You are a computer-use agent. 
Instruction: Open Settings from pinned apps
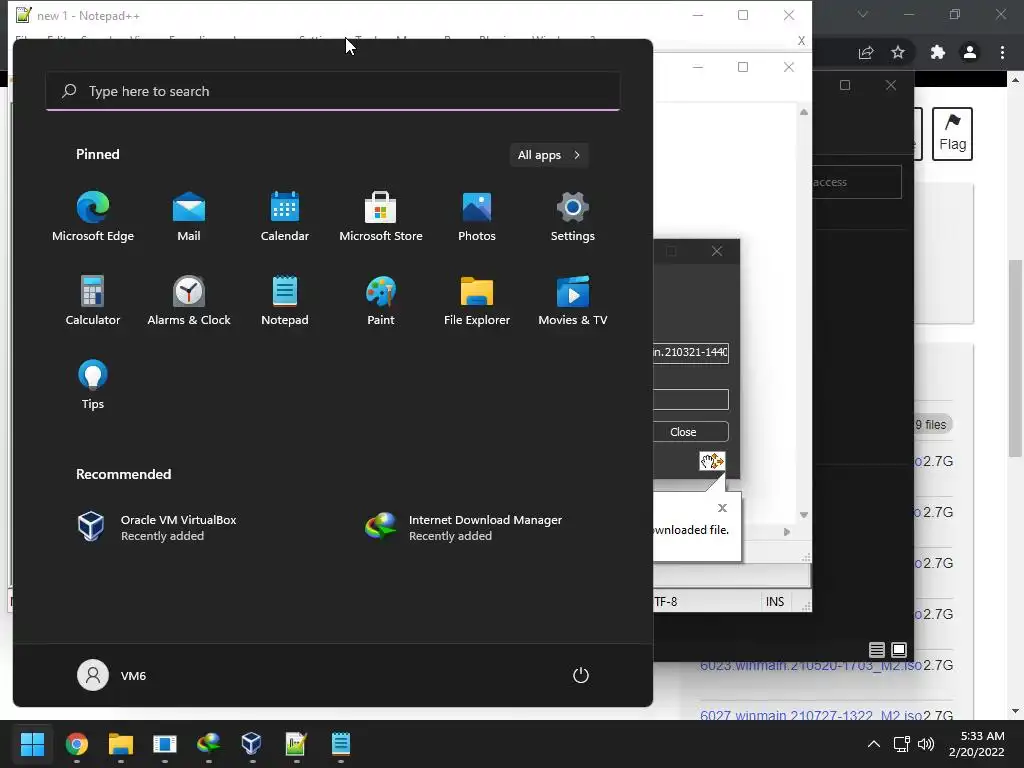pos(573,217)
